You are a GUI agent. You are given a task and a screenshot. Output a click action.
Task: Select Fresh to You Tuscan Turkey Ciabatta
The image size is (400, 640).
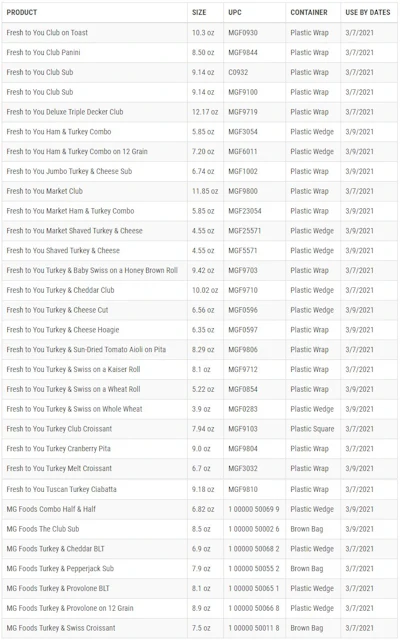coord(62,489)
